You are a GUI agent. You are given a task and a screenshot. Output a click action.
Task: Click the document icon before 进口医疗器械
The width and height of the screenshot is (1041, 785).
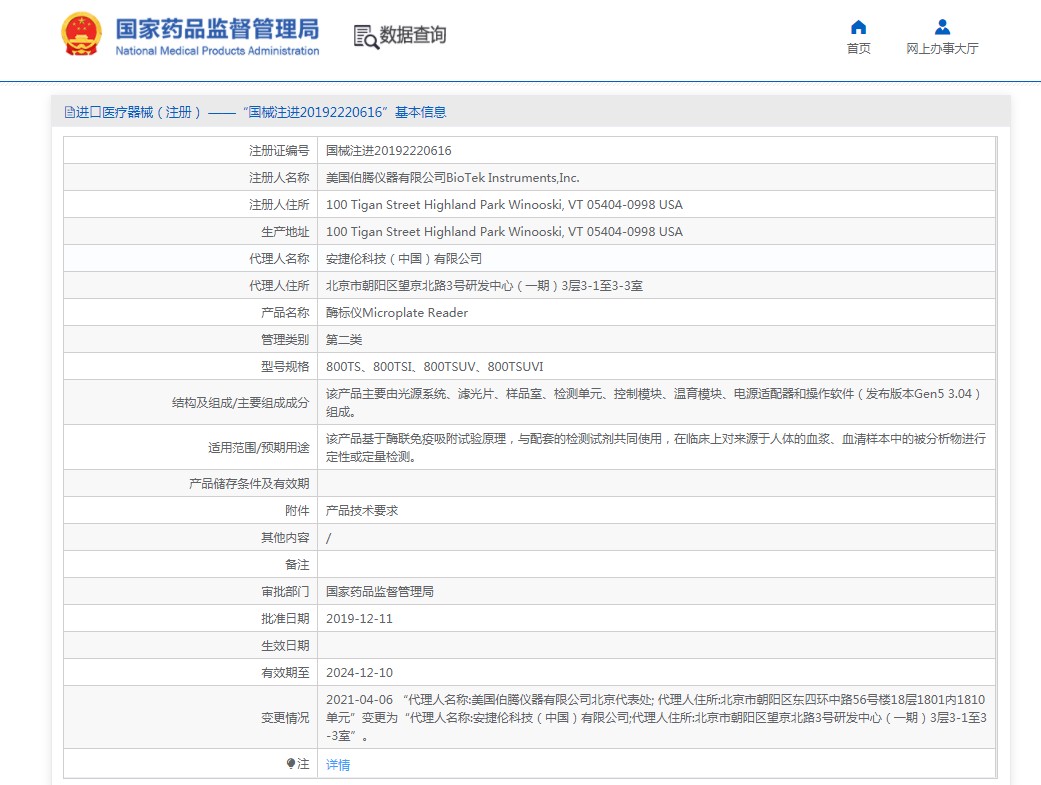[x=69, y=113]
